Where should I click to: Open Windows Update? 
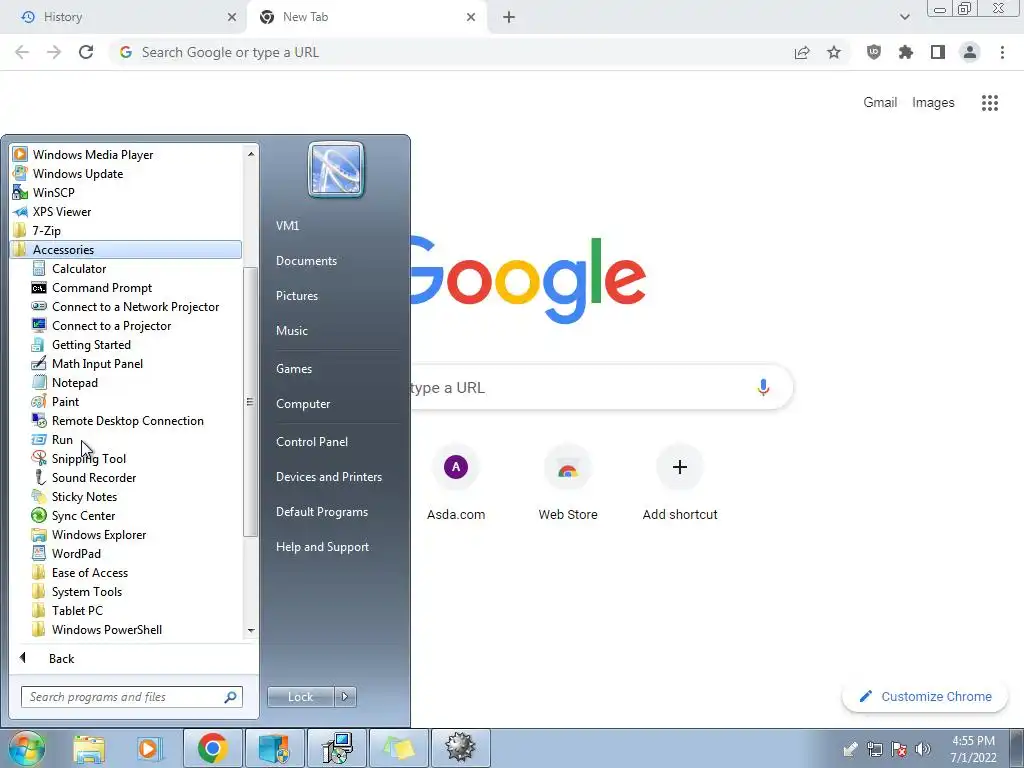tap(78, 174)
